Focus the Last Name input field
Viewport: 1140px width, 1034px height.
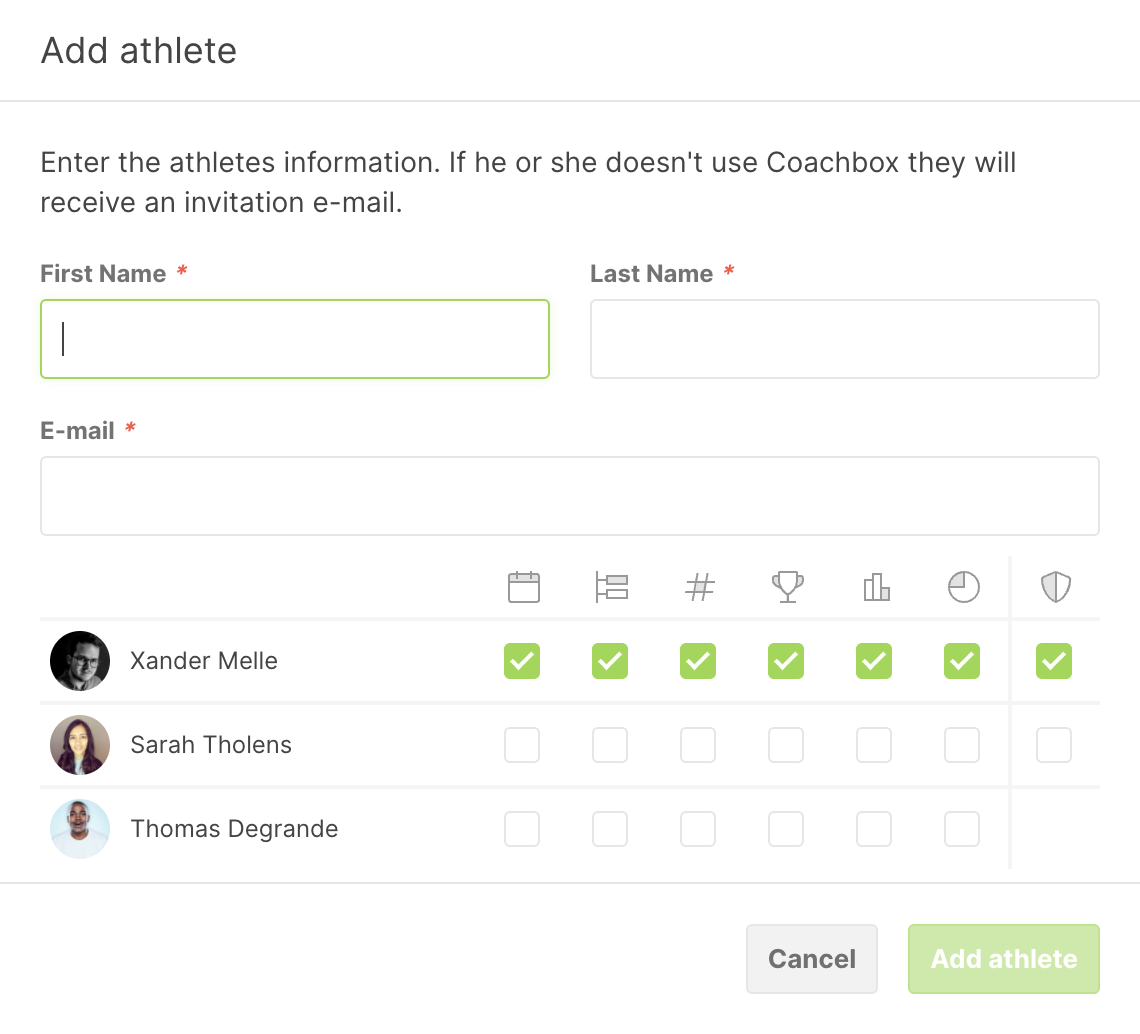click(845, 339)
